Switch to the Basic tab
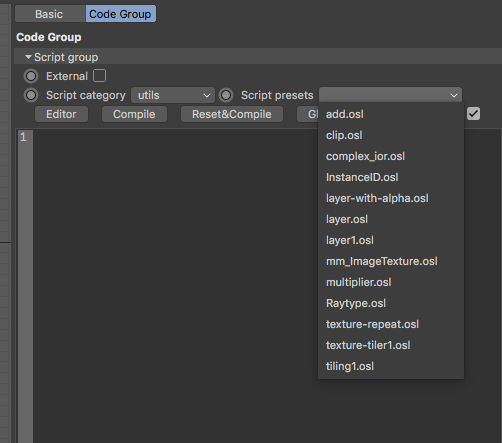The width and height of the screenshot is (502, 443). (x=50, y=14)
